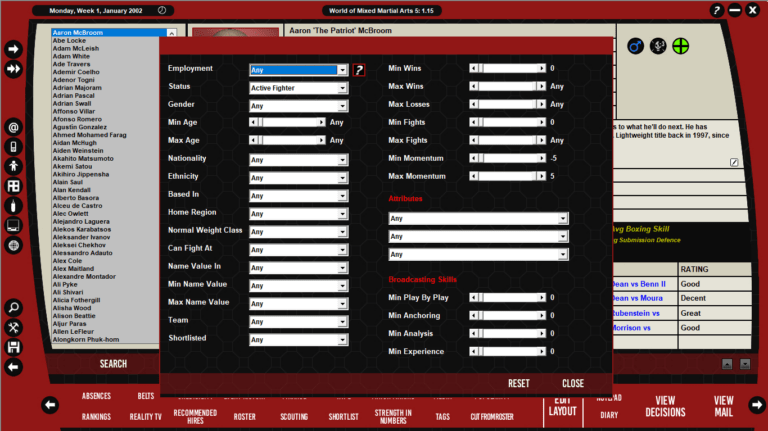Click the magnifying glass search icon
Screen dimensions: 768x431
(14, 307)
